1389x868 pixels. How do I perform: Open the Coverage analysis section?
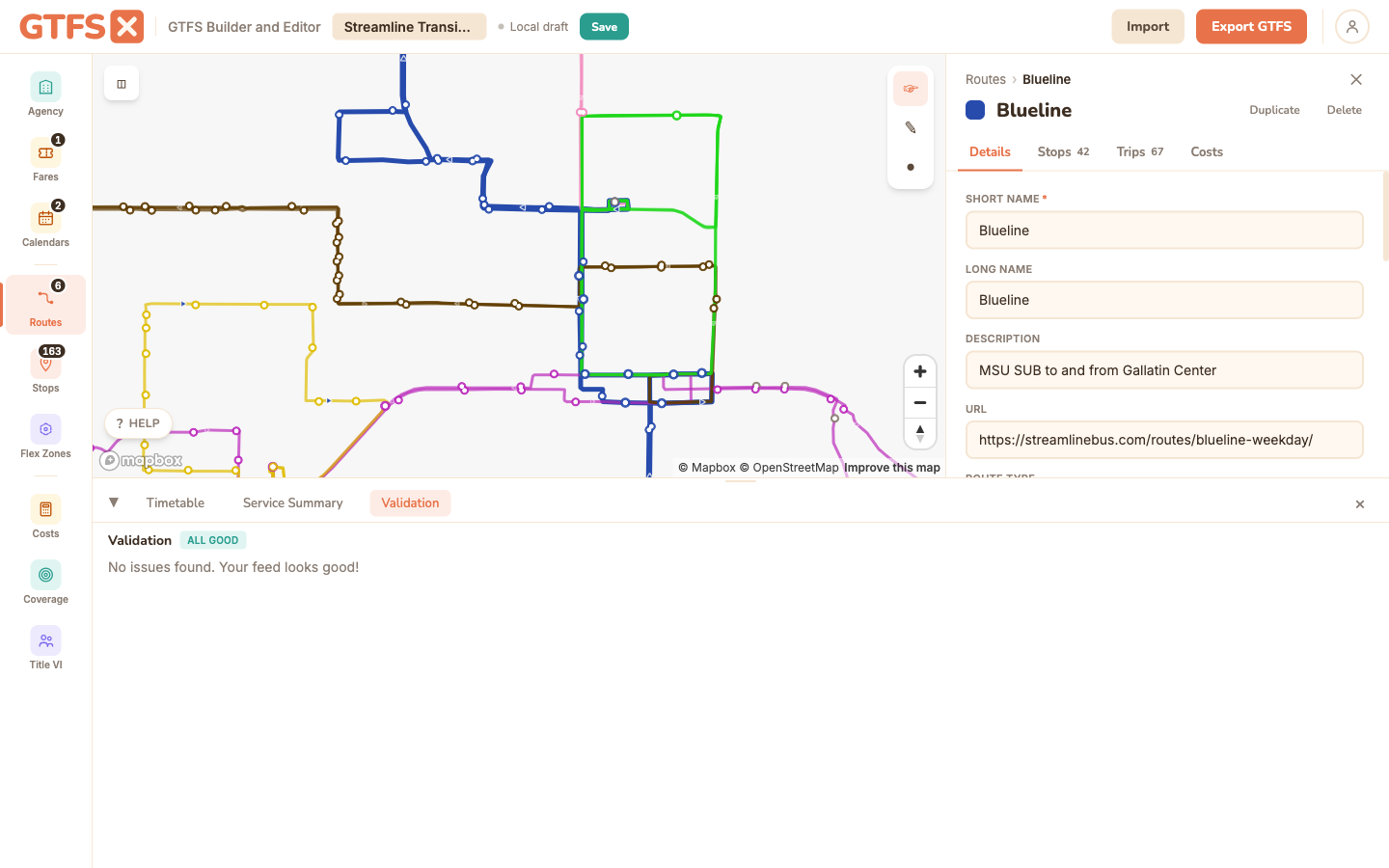click(45, 583)
